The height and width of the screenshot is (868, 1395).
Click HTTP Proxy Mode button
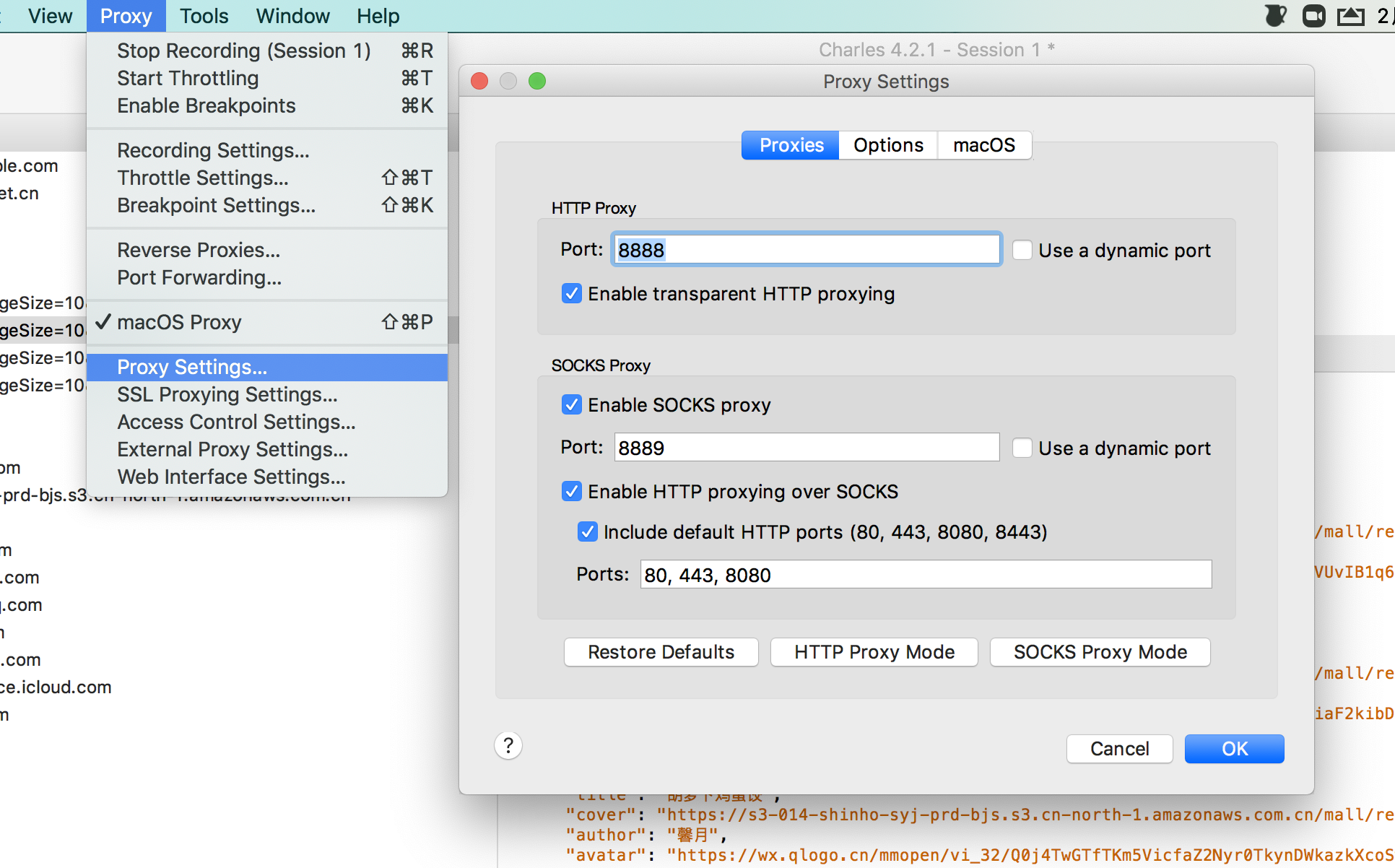[874, 653]
